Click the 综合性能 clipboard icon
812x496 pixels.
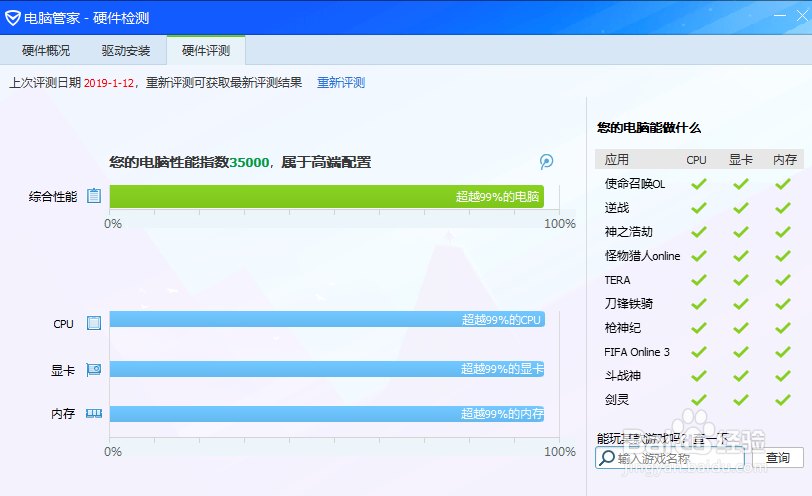coord(94,196)
